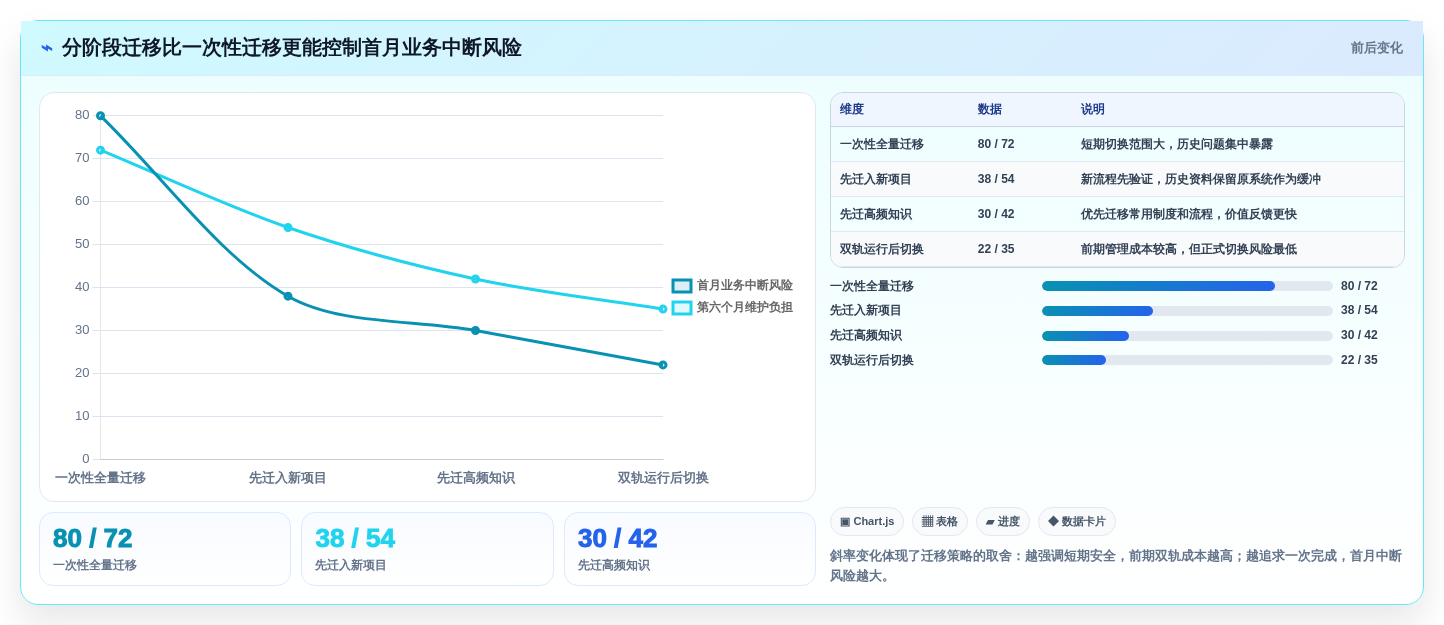
Task: Toggle the 首月业务中断风险 legend entry
Action: pyautogui.click(x=732, y=286)
